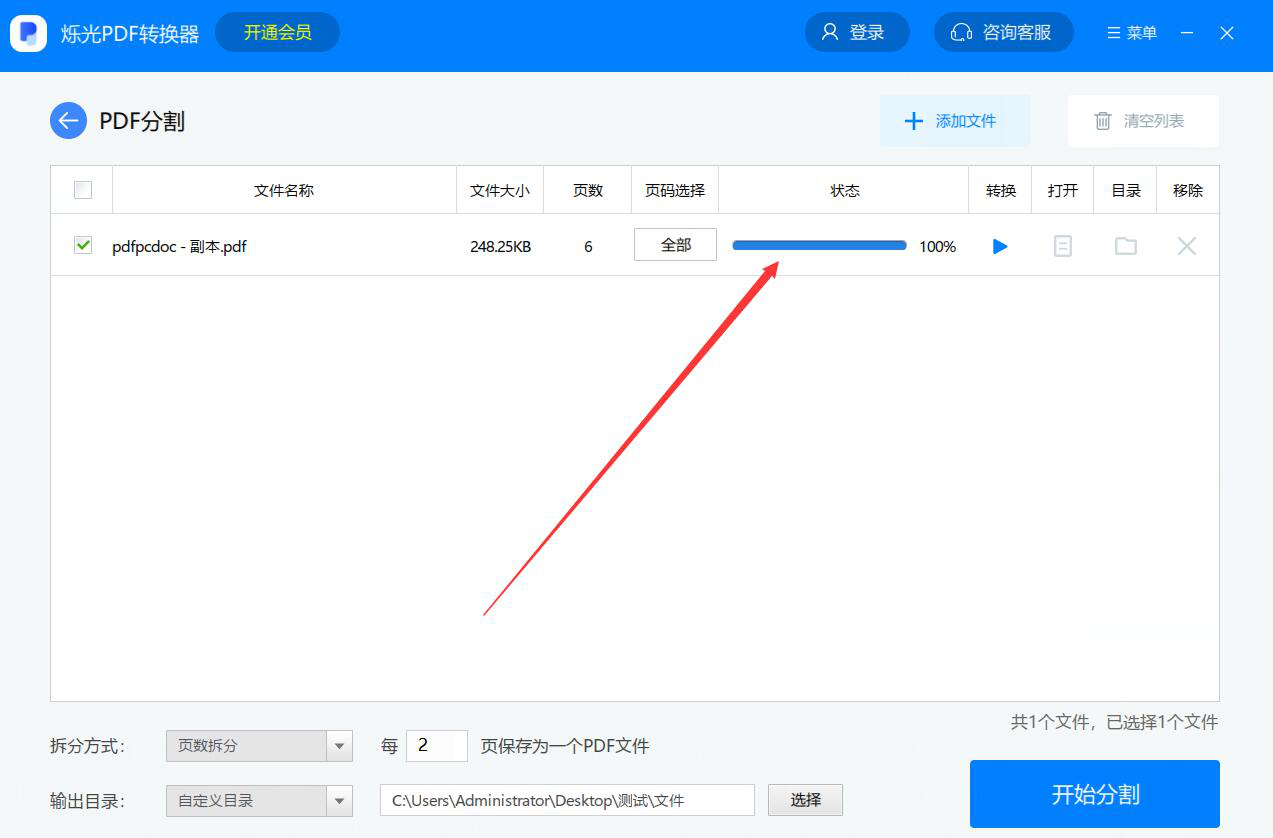Close the PDF converter window
Viewport: 1273px width, 838px height.
click(1227, 33)
